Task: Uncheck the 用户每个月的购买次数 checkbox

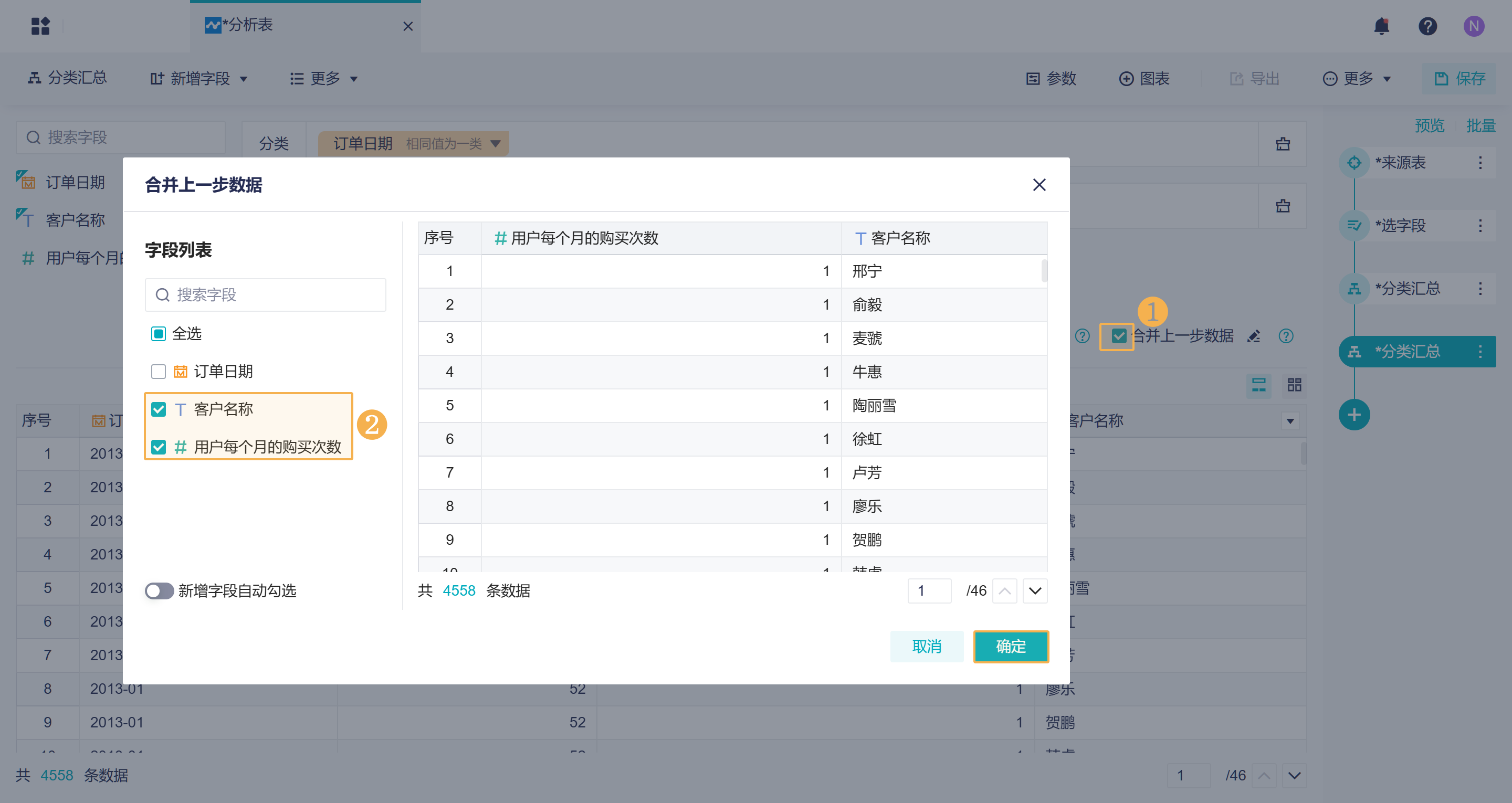Action: (159, 447)
